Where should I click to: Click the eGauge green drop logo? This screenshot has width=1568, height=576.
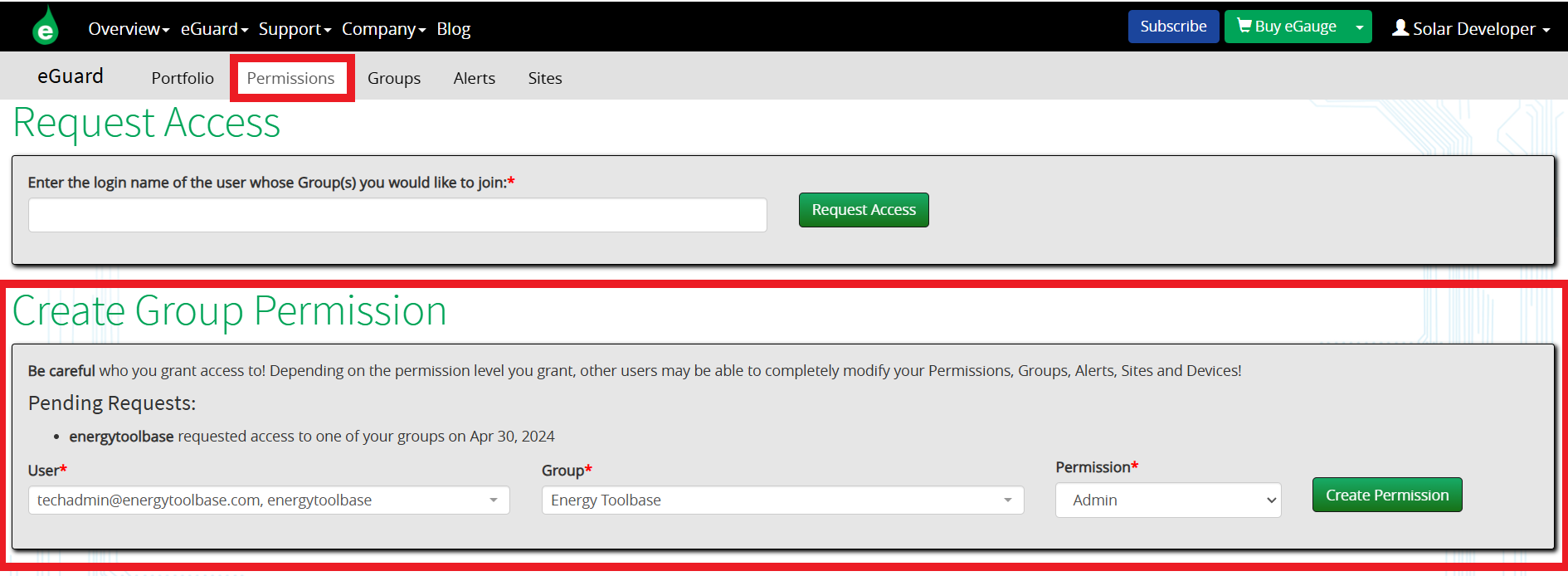click(46, 26)
